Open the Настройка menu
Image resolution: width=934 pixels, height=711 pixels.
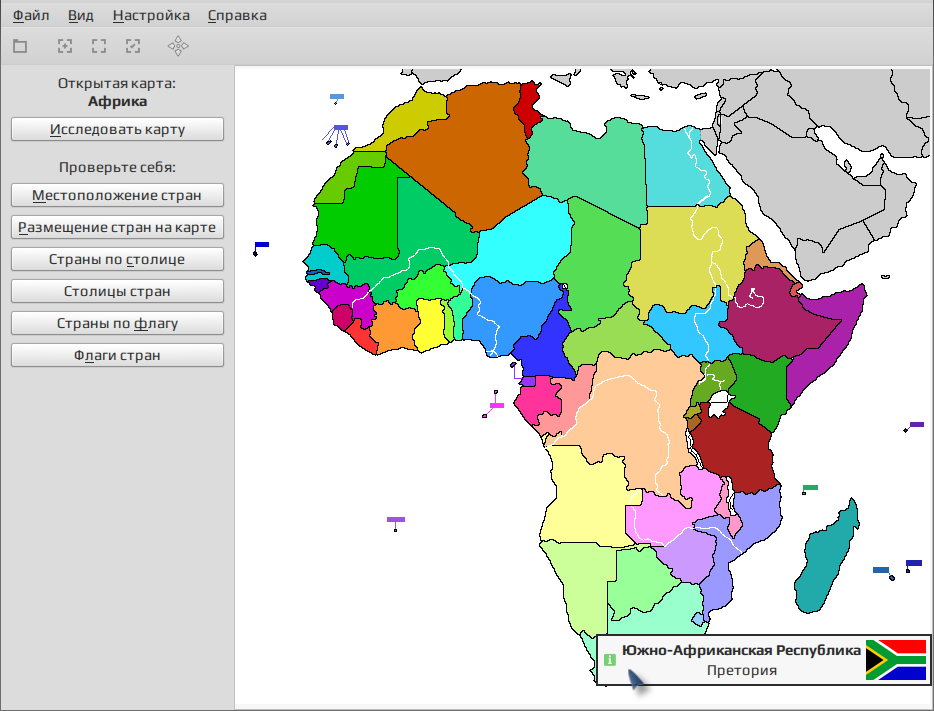[x=151, y=15]
